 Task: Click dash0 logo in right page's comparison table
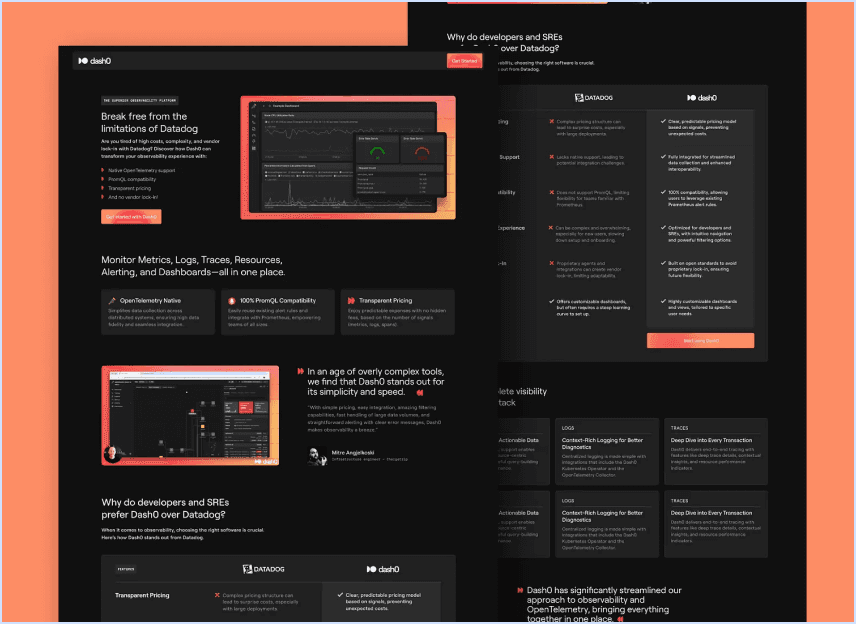[x=702, y=98]
